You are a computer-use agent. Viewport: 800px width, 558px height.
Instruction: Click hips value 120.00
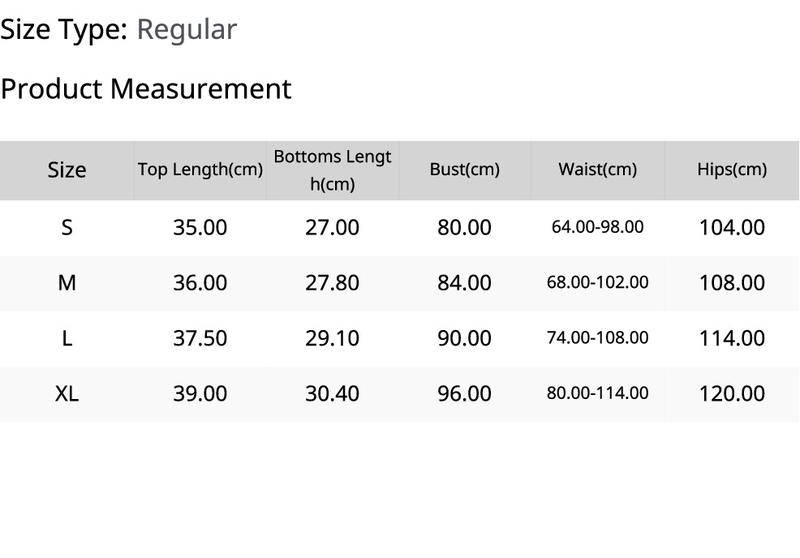tap(731, 393)
